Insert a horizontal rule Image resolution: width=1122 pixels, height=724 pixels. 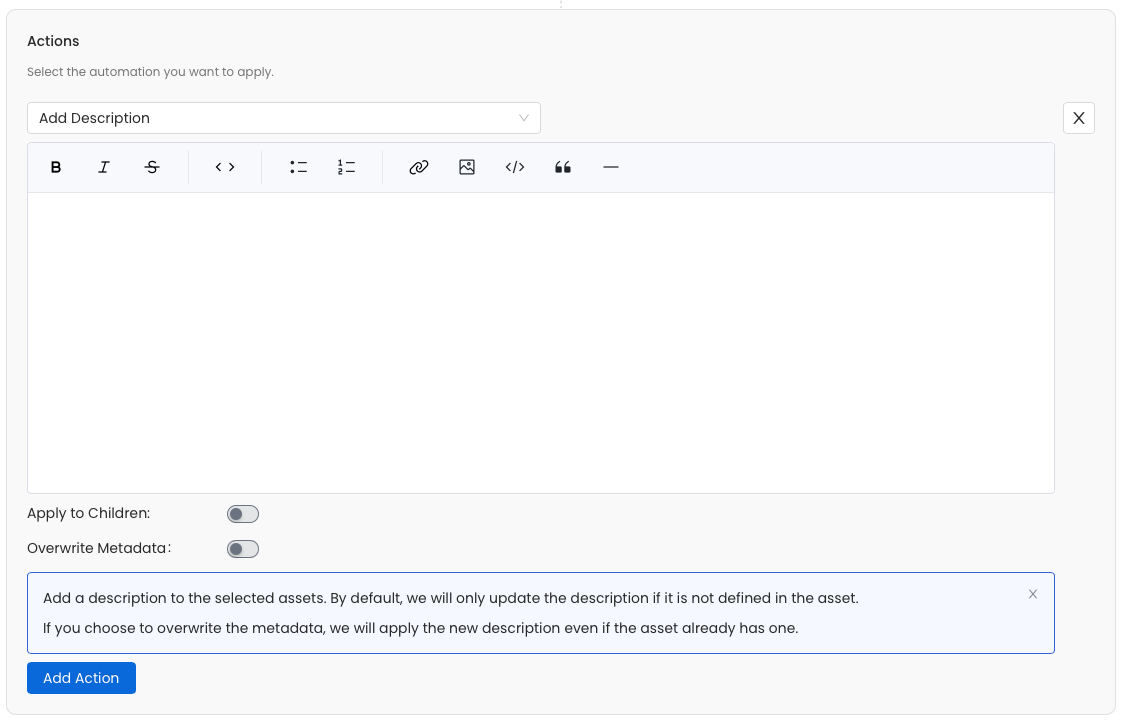610,166
